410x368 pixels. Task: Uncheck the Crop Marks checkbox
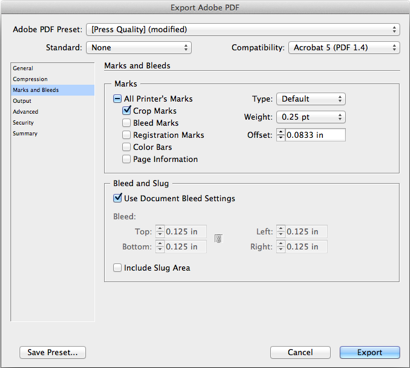pyautogui.click(x=126, y=110)
